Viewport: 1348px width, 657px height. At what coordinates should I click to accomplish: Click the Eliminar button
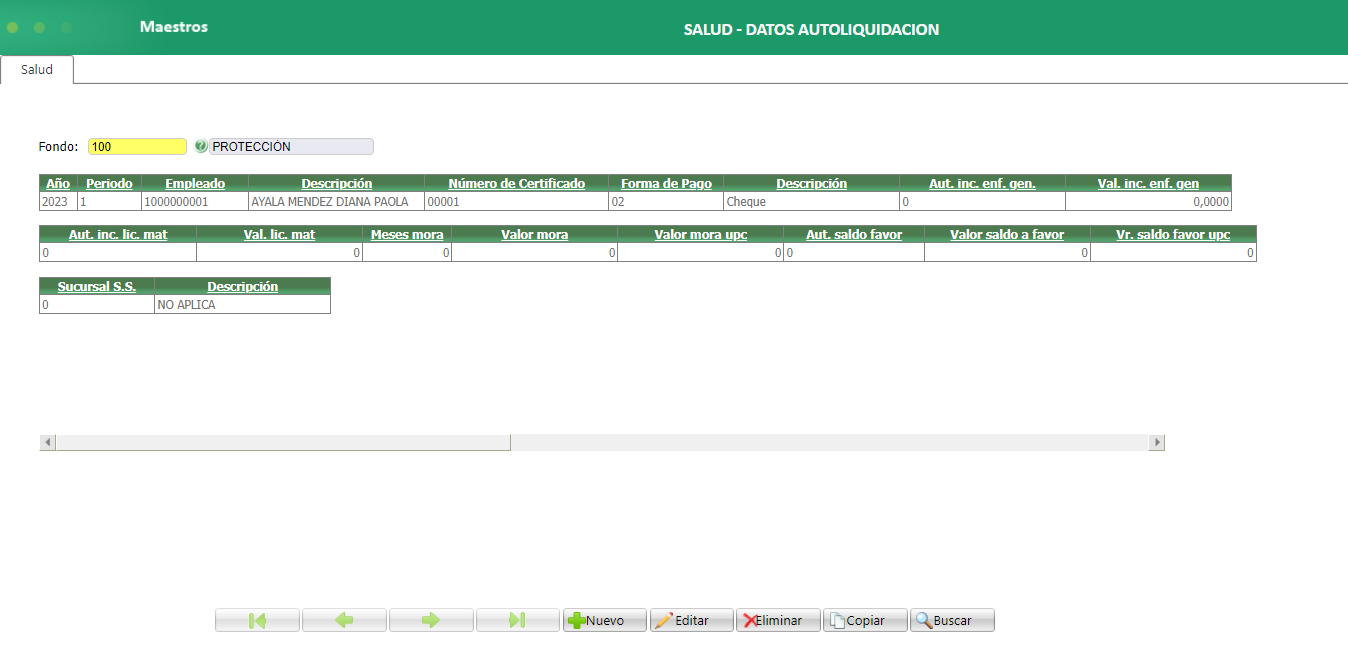[779, 621]
